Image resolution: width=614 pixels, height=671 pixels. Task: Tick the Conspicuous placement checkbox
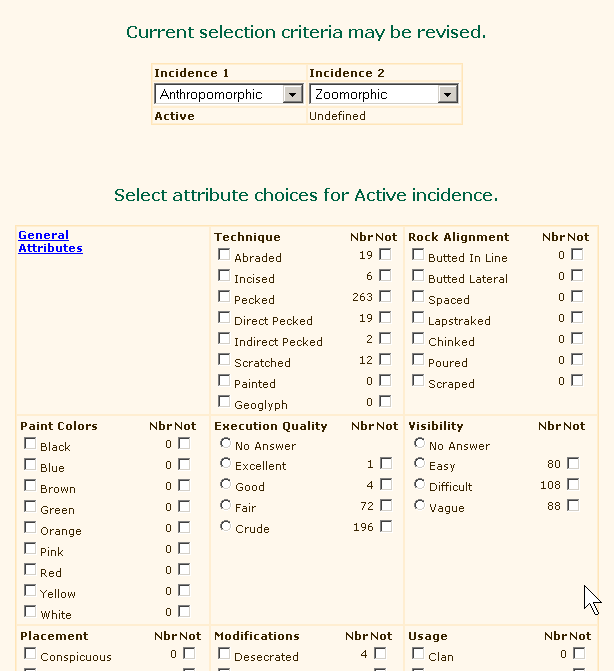point(30,654)
